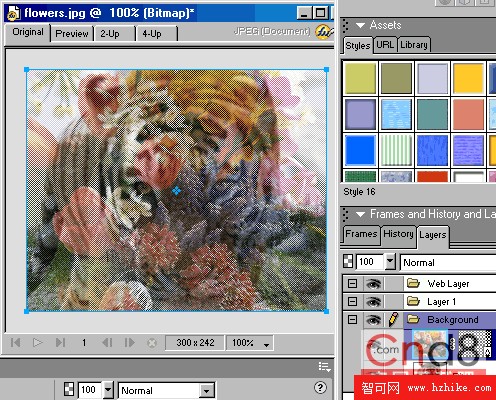Collapse the Assets panel triangle
The width and height of the screenshot is (496, 400).
[x=360, y=25]
